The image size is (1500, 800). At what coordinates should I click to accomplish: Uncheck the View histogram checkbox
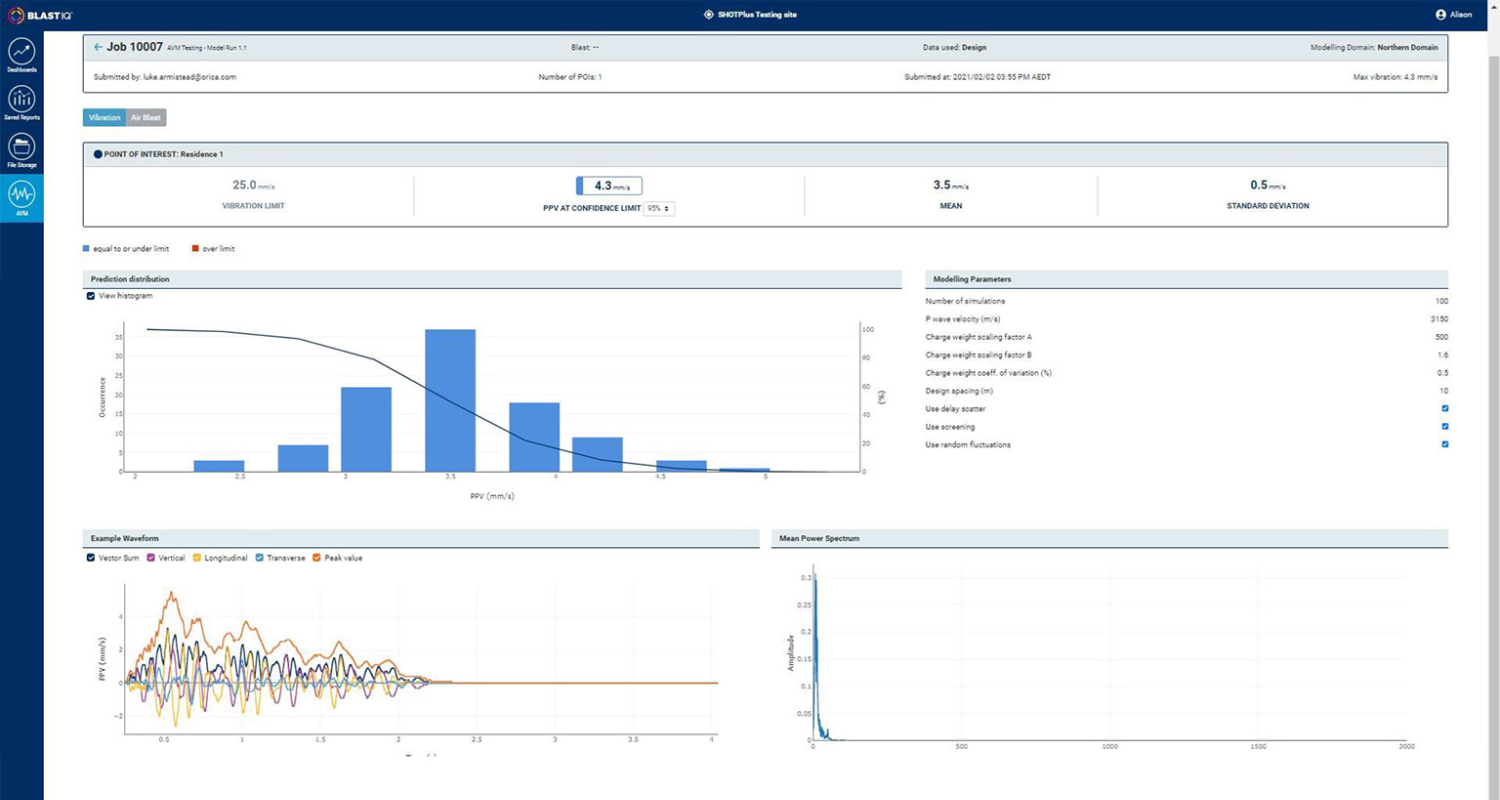(92, 296)
